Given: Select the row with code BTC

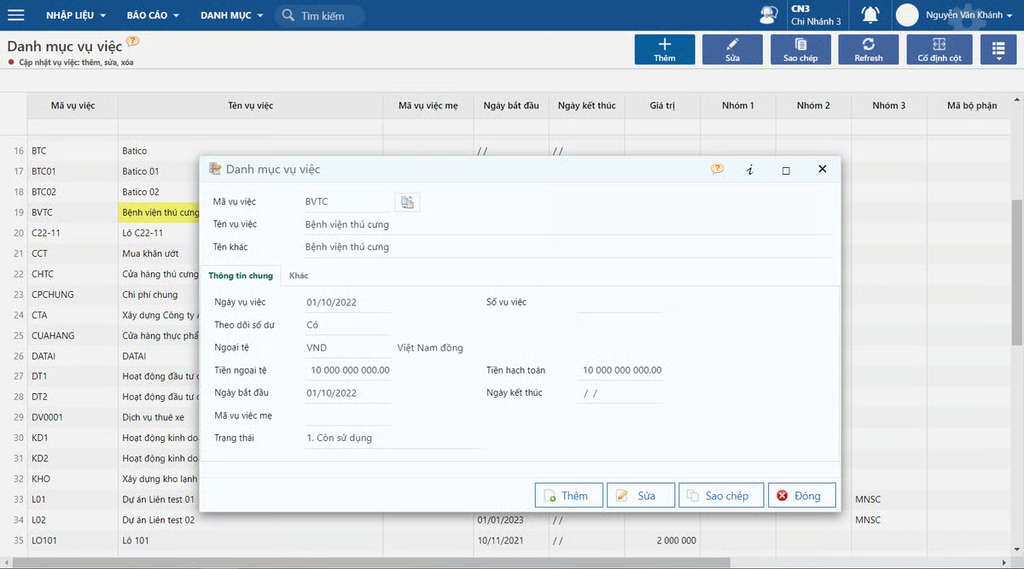Looking at the screenshot, I should (39, 151).
